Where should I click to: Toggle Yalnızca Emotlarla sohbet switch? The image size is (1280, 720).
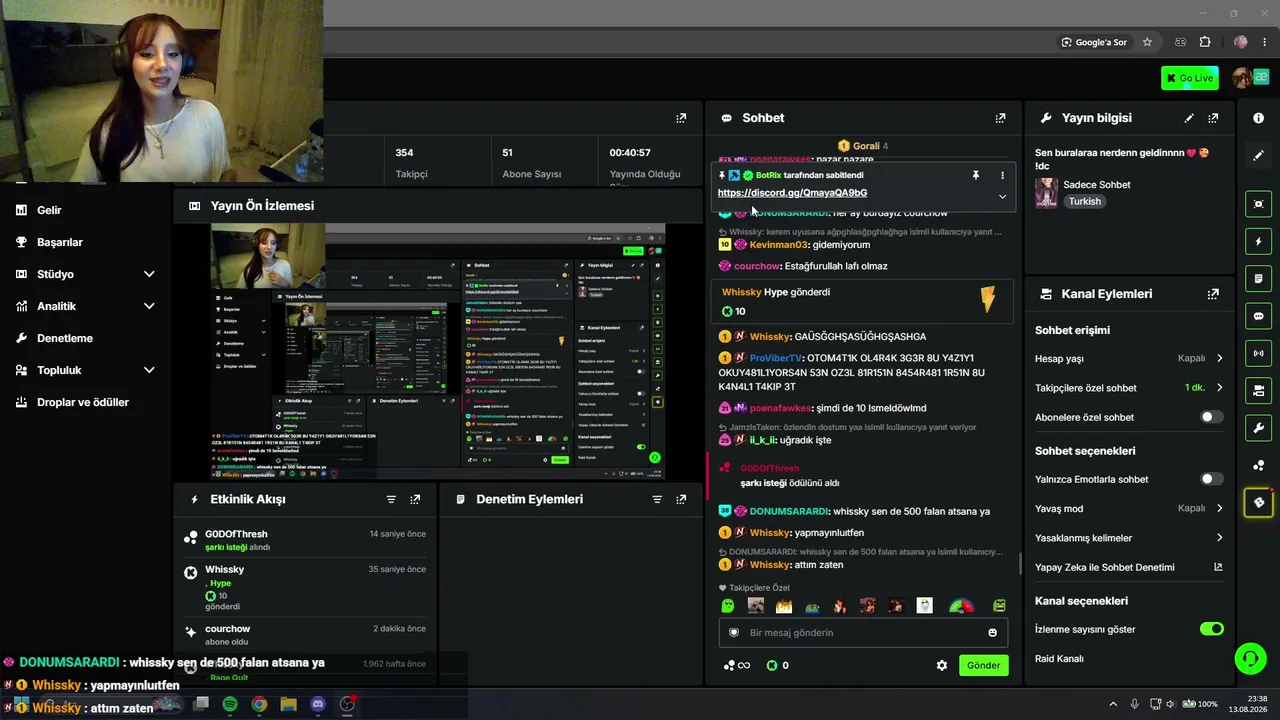pyautogui.click(x=1211, y=479)
